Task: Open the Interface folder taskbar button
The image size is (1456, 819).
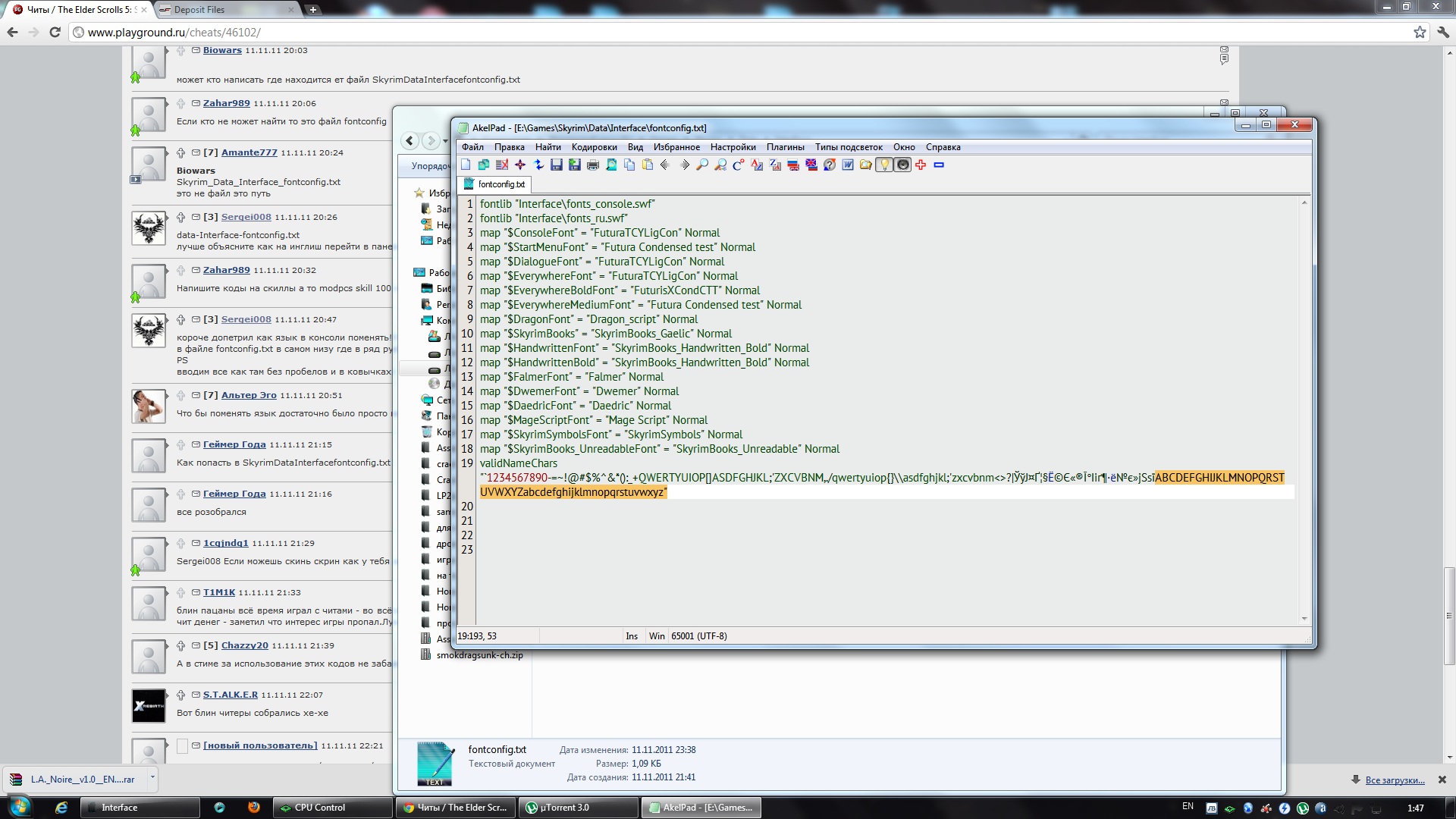Action: click(x=139, y=808)
